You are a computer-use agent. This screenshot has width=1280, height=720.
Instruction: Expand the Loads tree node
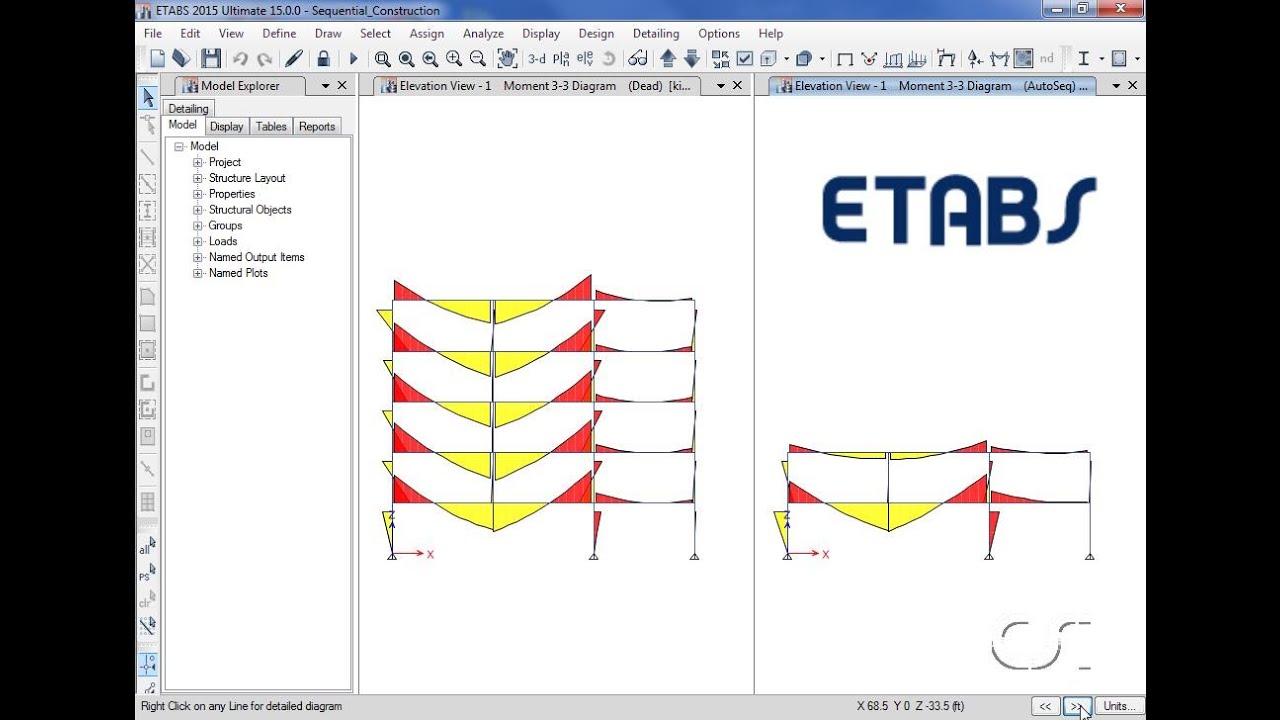pos(198,241)
